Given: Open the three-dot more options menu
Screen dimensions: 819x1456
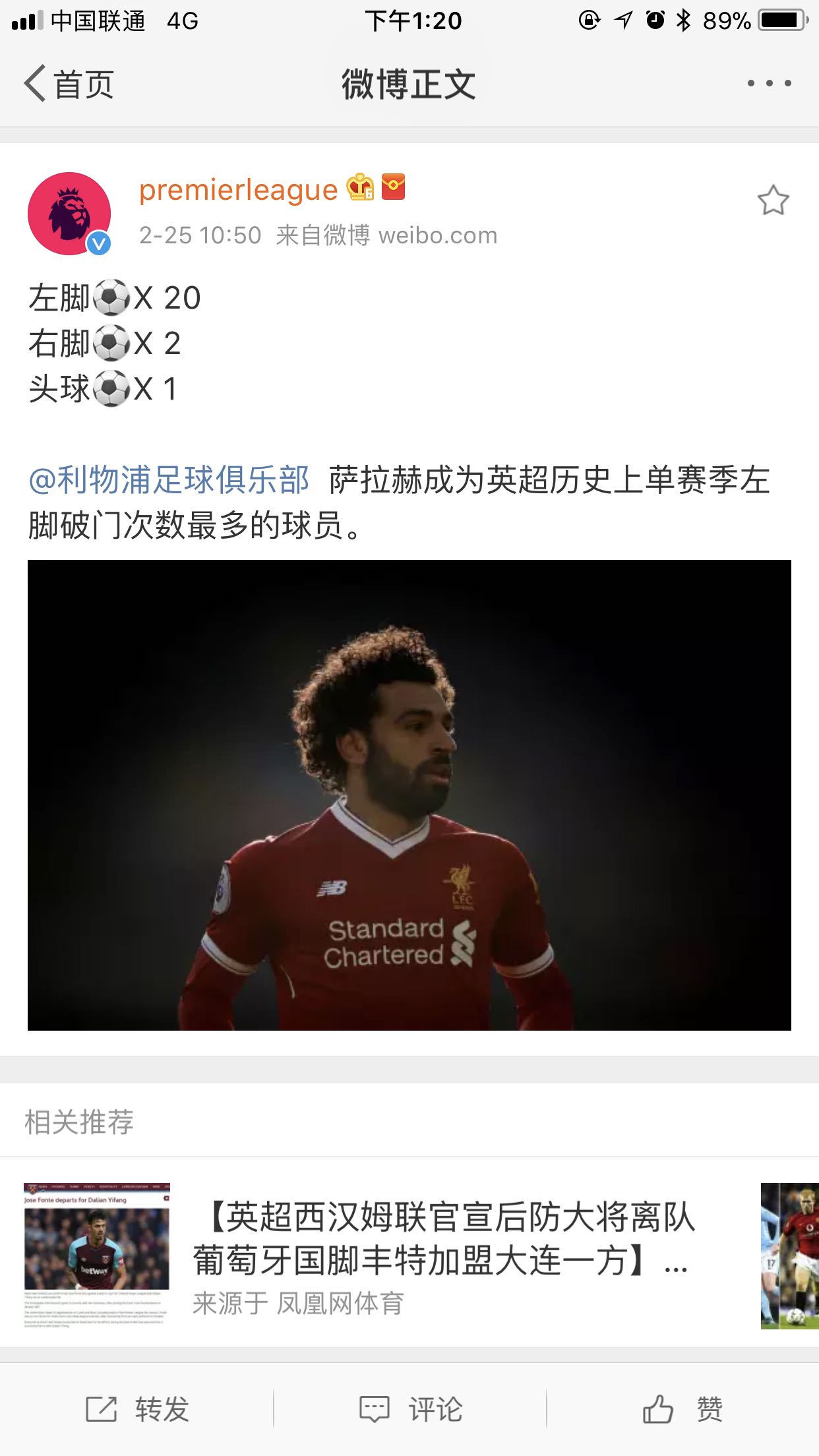Looking at the screenshot, I should tap(769, 83).
